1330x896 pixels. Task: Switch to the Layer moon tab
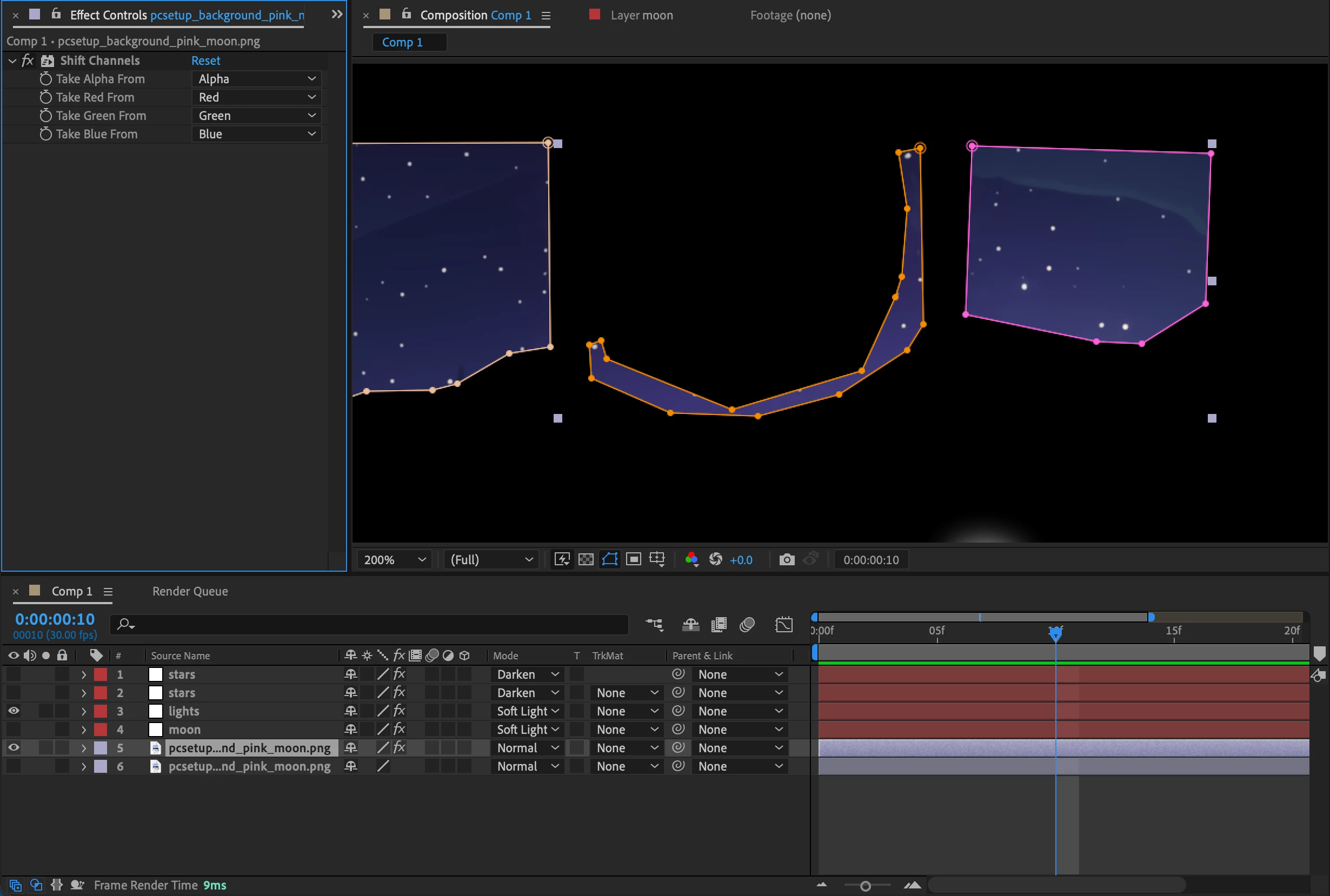pyautogui.click(x=641, y=16)
